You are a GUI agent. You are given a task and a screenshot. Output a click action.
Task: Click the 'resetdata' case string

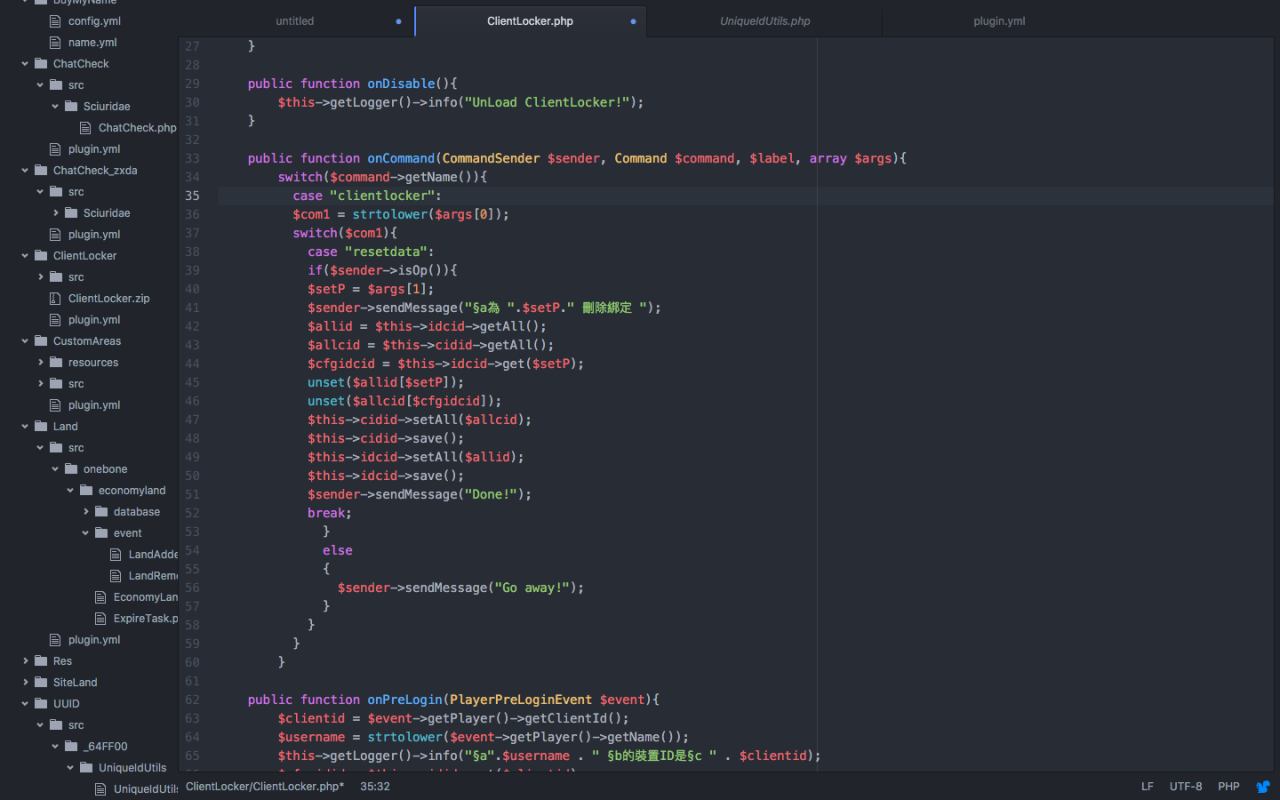(386, 252)
